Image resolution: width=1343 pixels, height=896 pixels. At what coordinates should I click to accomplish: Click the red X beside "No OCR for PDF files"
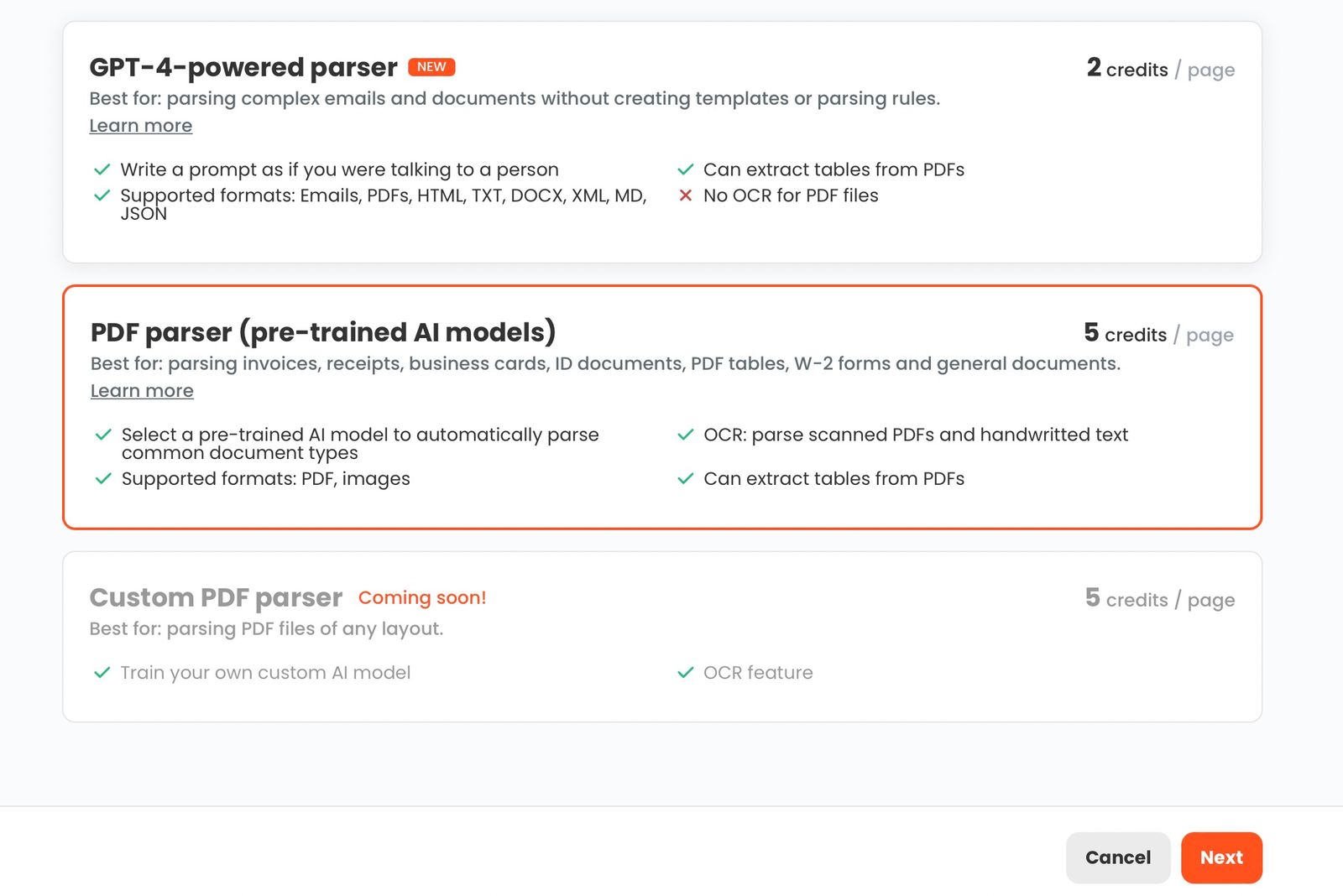point(687,195)
